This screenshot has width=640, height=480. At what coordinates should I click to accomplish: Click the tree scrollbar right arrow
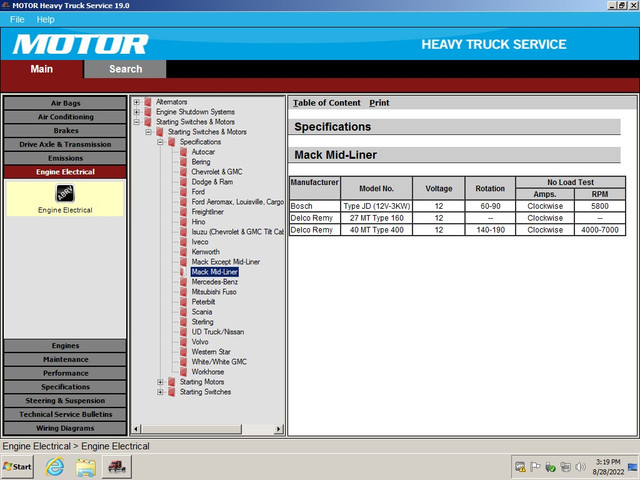pyautogui.click(x=279, y=429)
